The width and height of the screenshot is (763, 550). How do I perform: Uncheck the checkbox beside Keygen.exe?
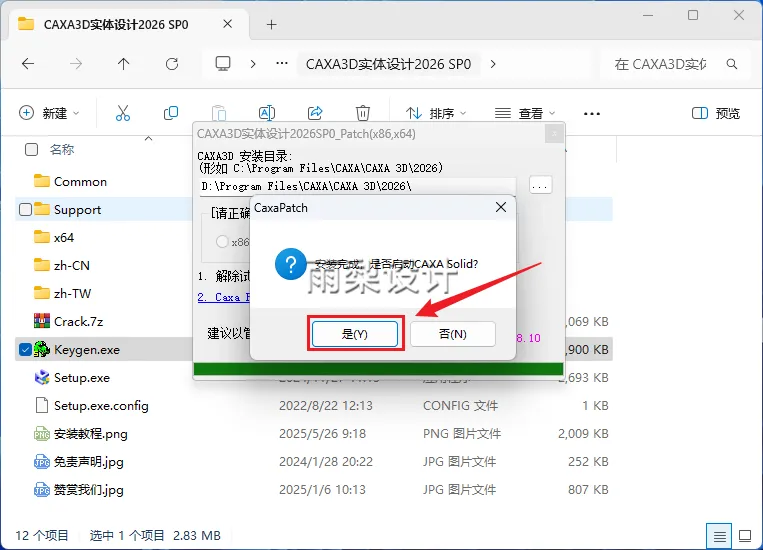click(25, 349)
